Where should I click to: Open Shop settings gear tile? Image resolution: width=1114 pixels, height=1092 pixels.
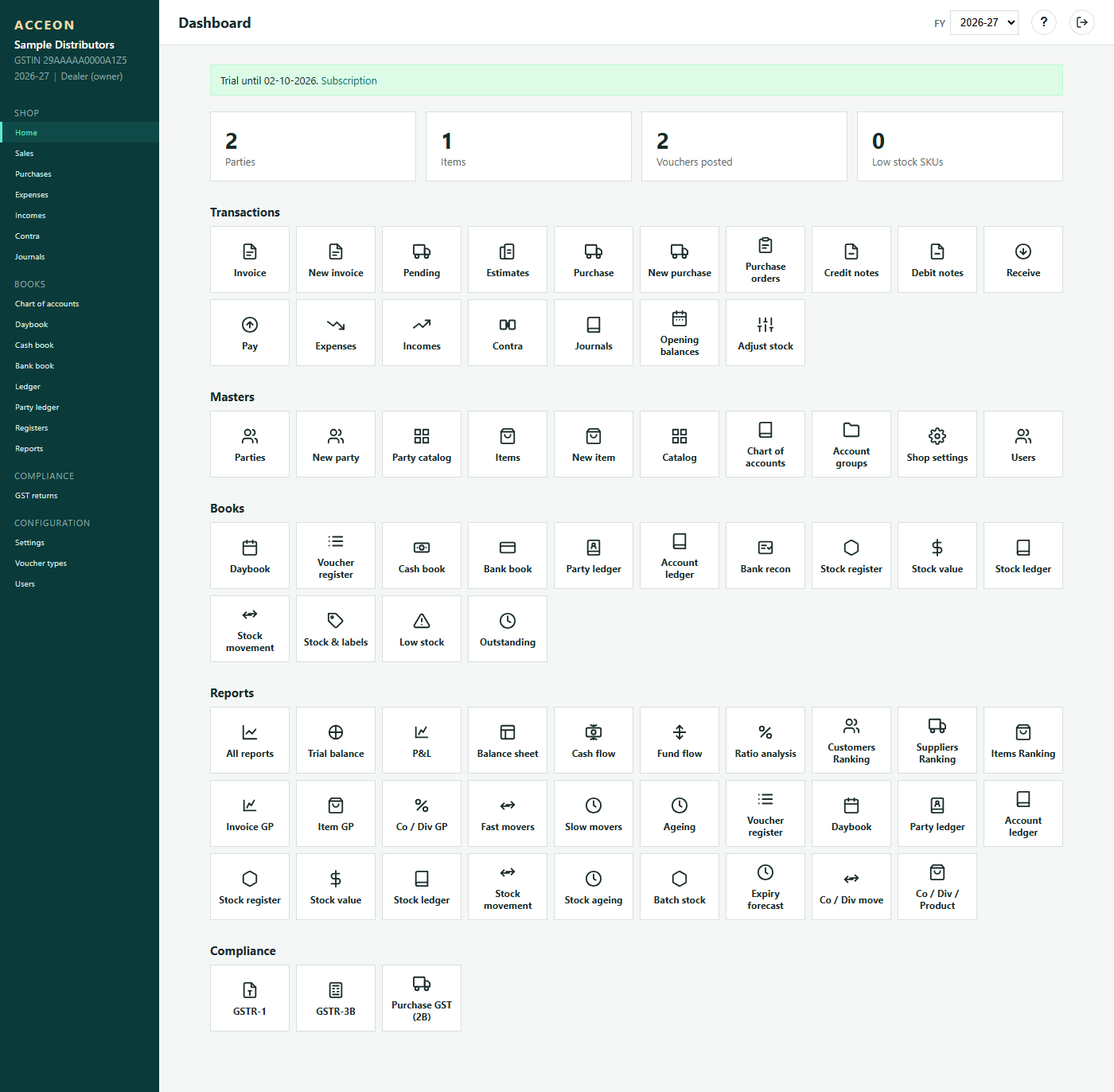(937, 444)
